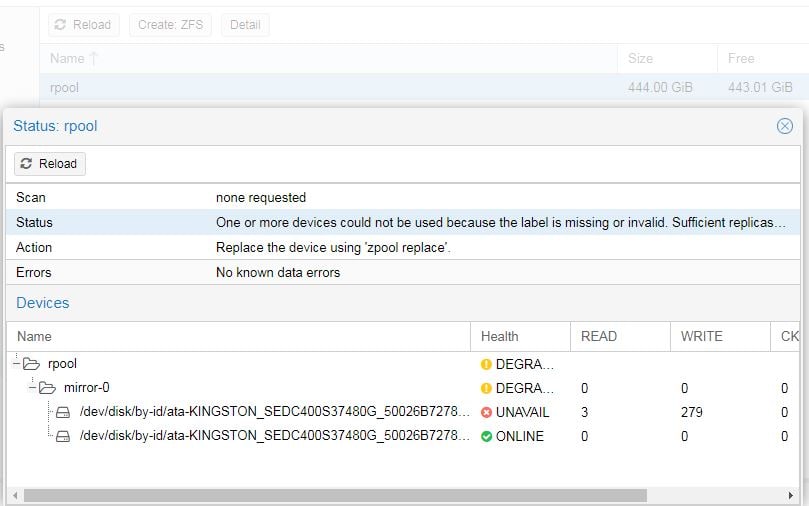Select the Scan row
This screenshot has height=506, width=809.
click(403, 197)
